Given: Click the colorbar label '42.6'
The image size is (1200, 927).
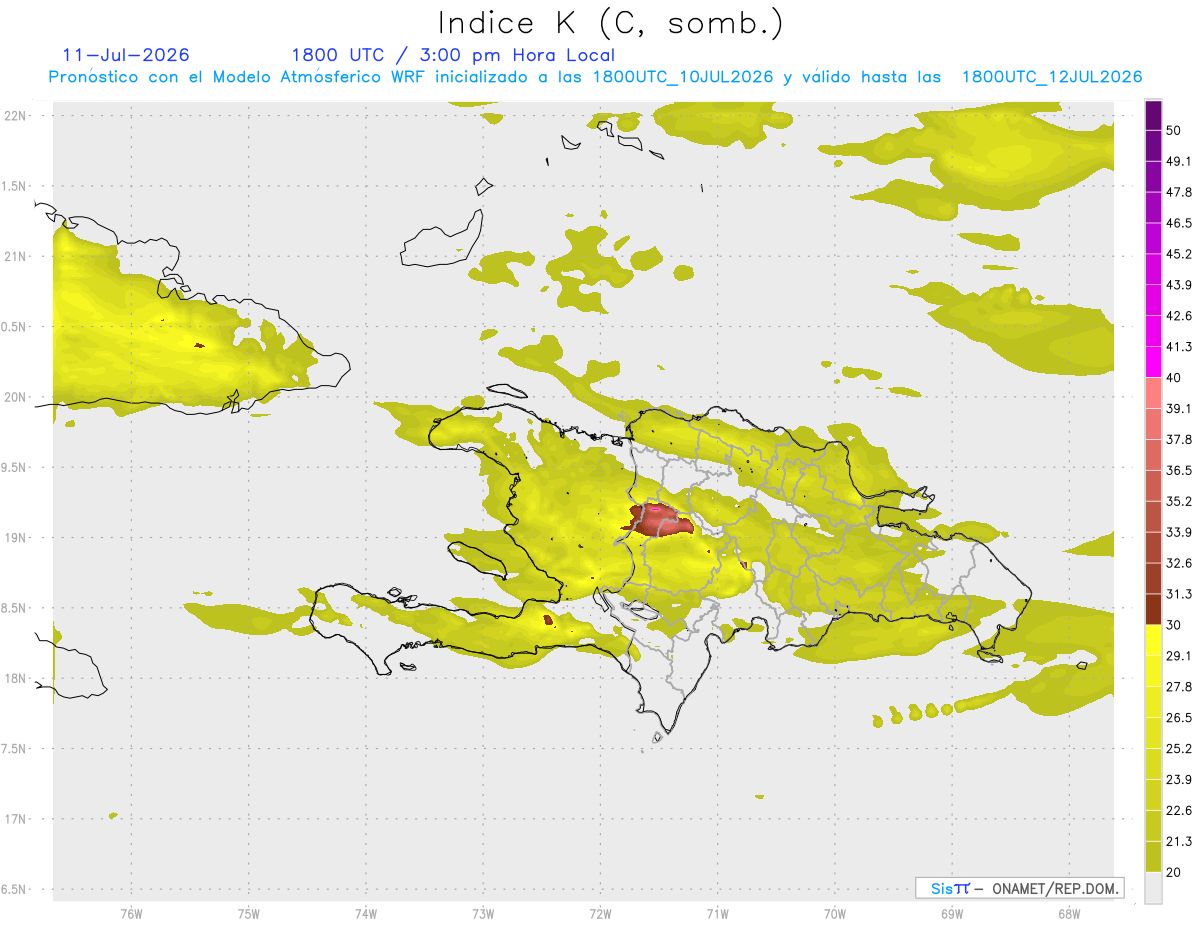Looking at the screenshot, I should click(1179, 316).
